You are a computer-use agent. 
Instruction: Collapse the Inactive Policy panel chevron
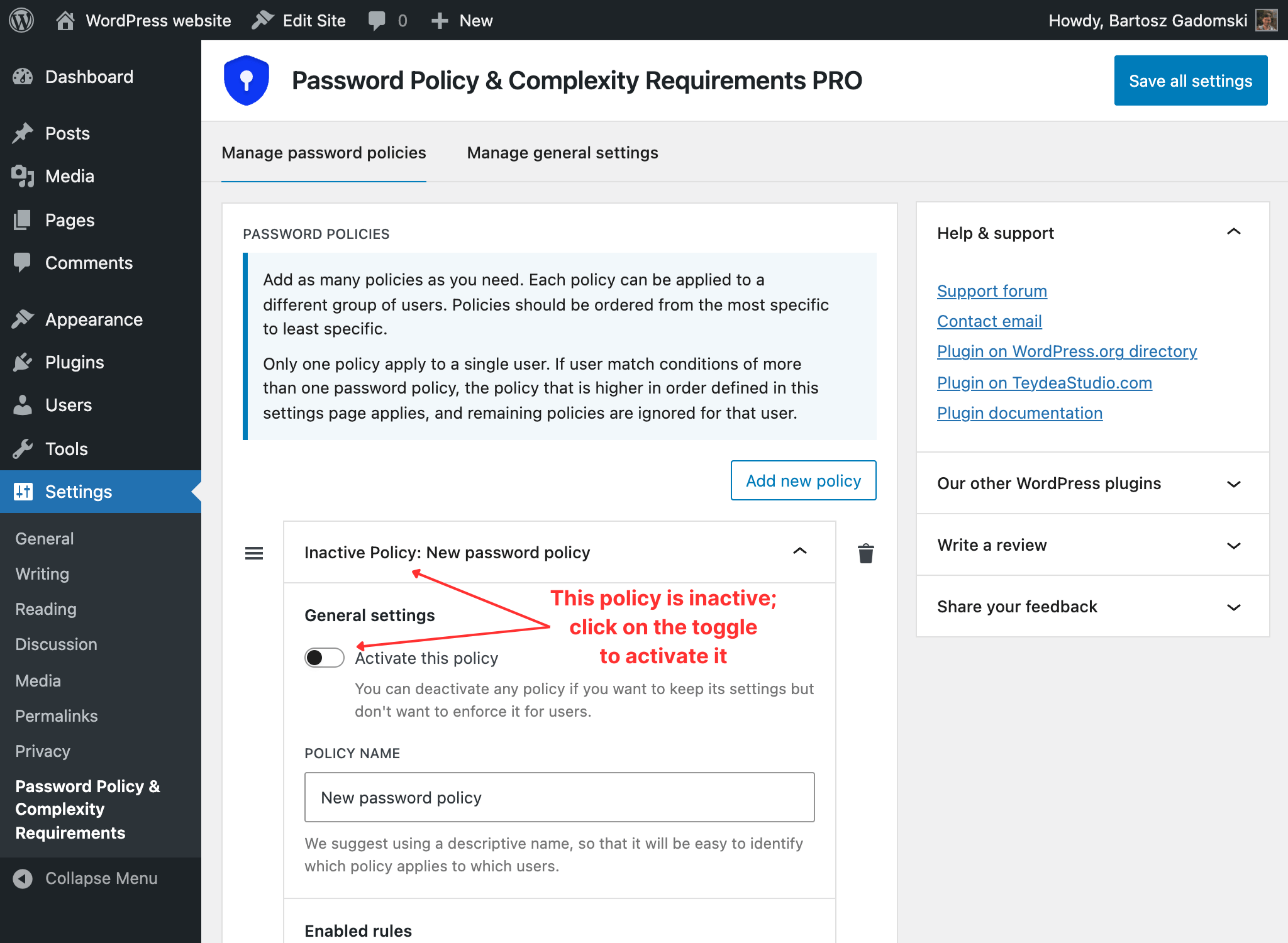[x=800, y=551]
